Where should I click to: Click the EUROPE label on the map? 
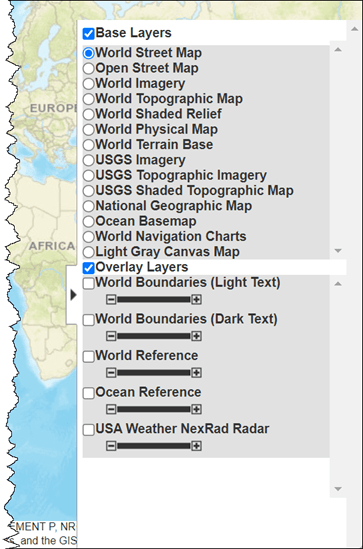point(53,108)
